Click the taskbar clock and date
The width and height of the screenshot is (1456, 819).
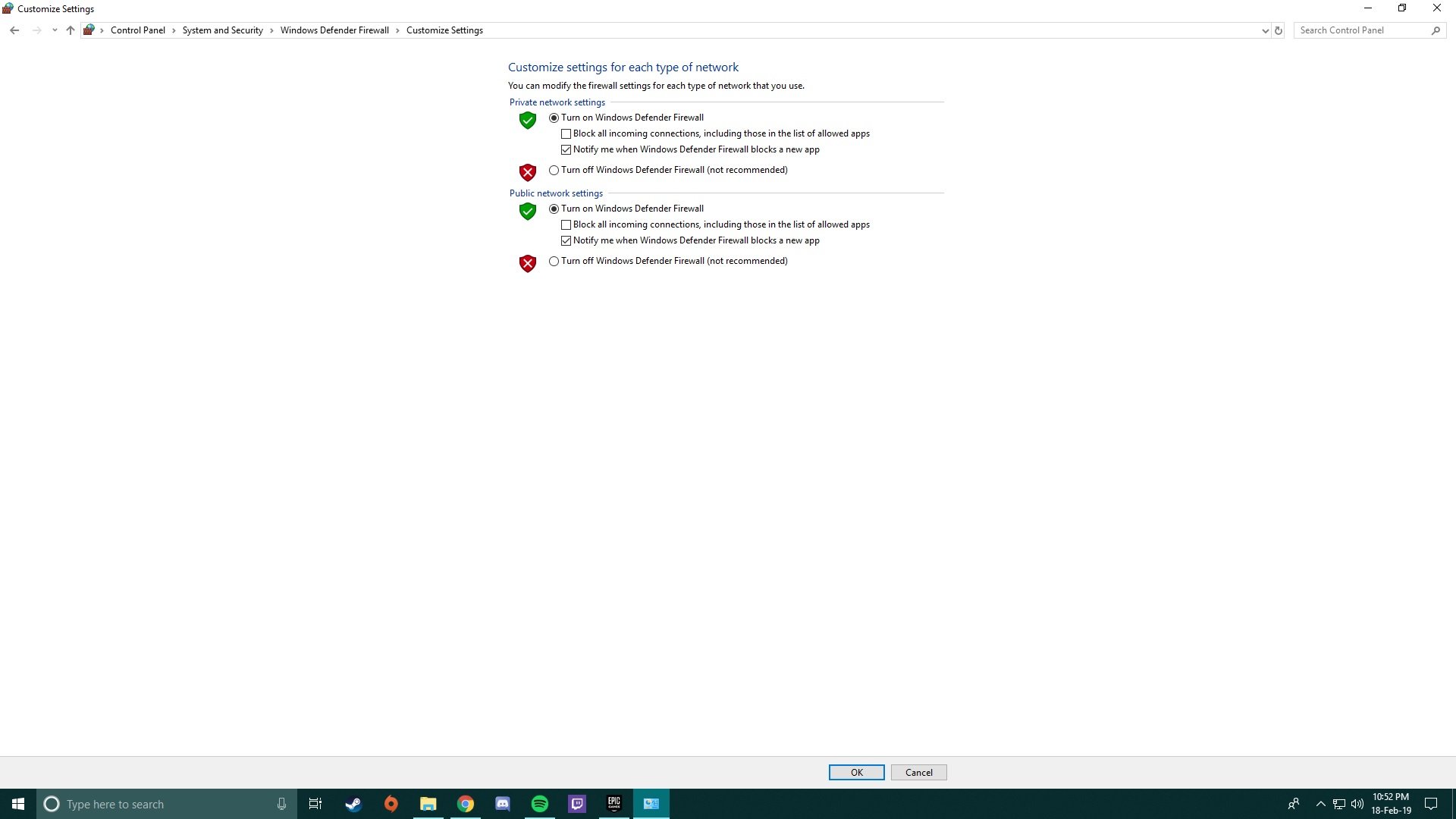[1391, 804]
